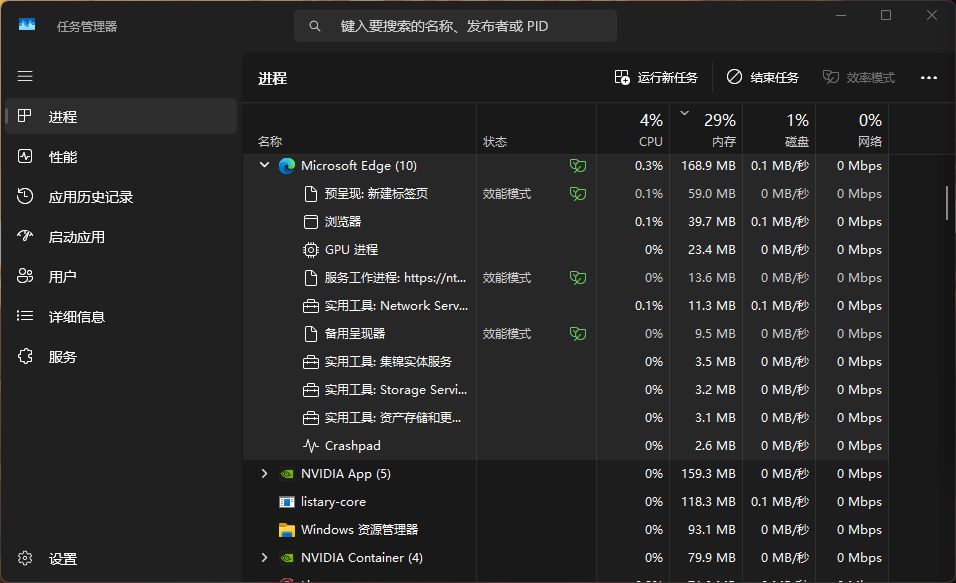
Task: Click the 运行新任务 icon
Action: (x=622, y=77)
